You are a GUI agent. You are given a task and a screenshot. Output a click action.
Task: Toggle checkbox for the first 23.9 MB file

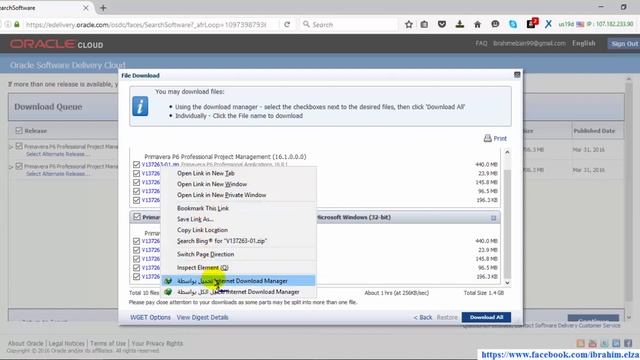(x=136, y=173)
